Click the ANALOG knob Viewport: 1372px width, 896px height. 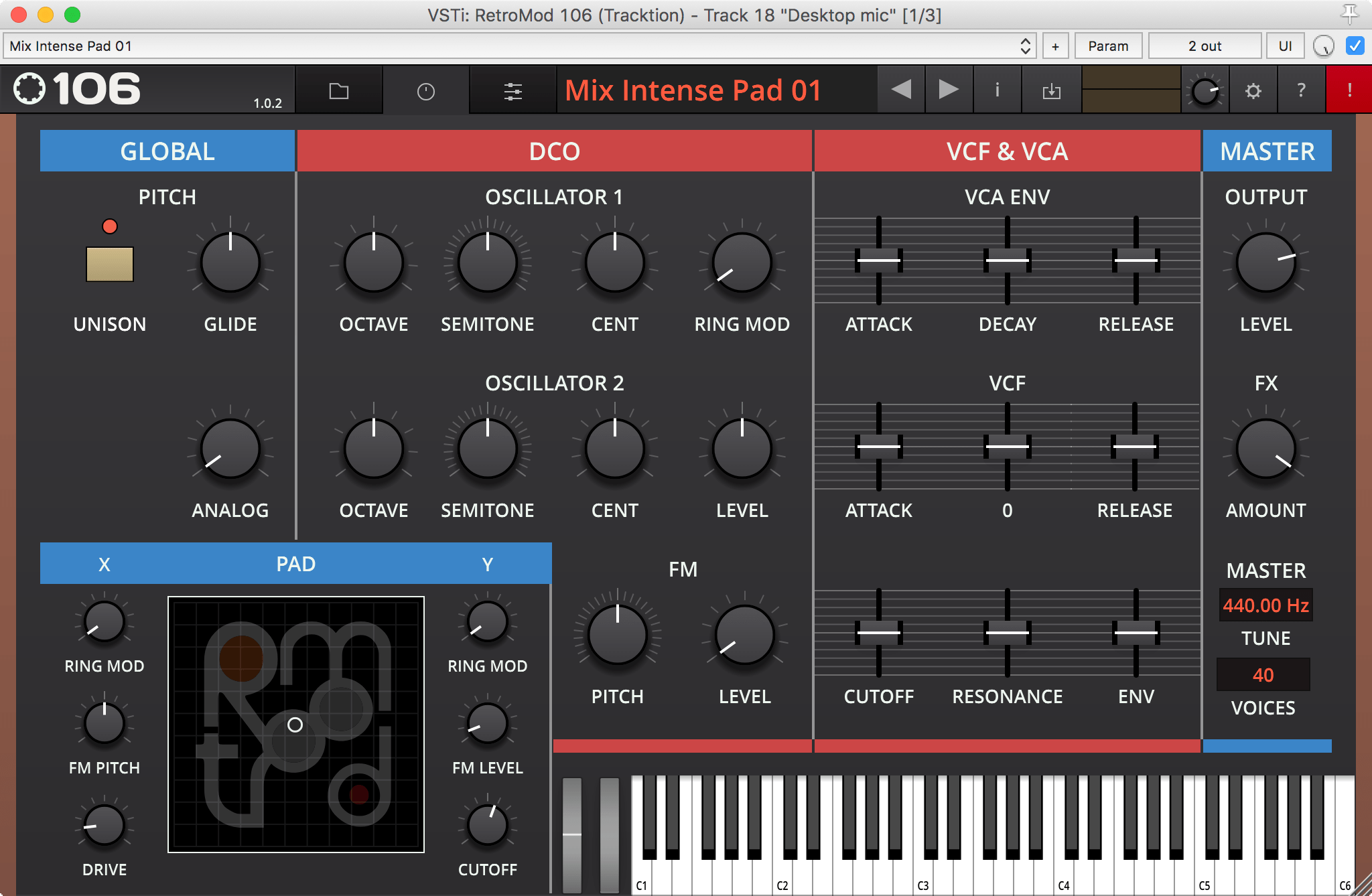tap(230, 448)
